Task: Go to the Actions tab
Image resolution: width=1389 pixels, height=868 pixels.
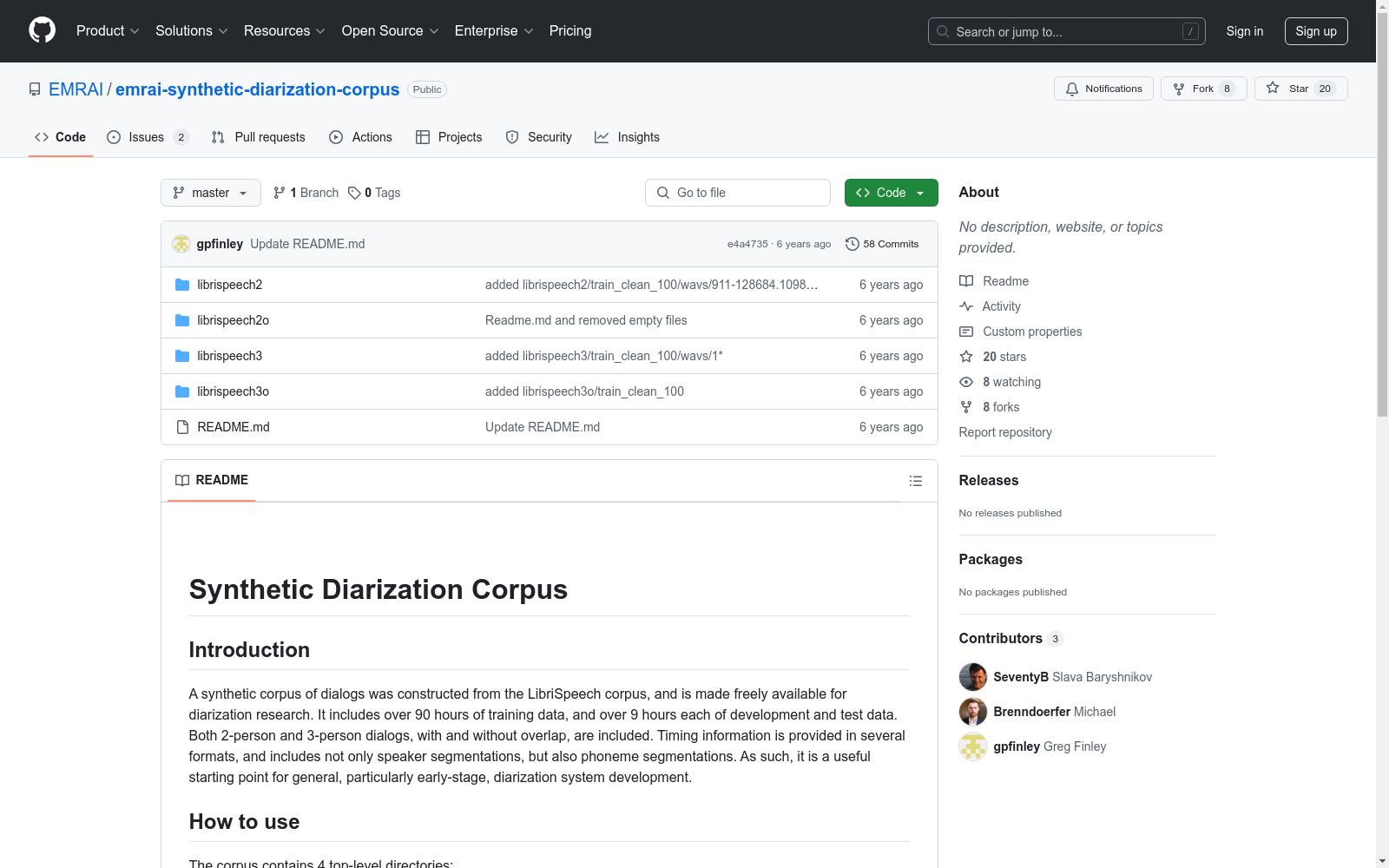Action: pos(361,137)
